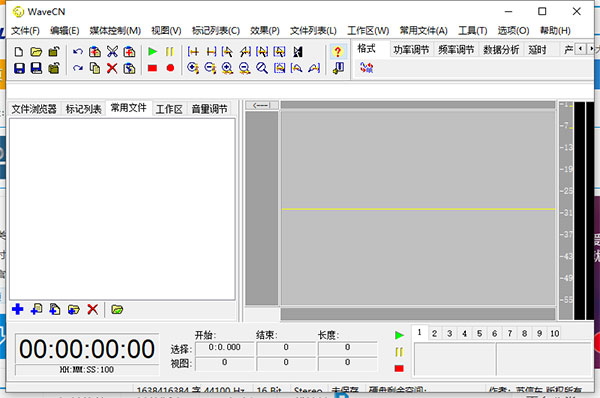Switch to the 功率调节 effects tab
Image resolution: width=600 pixels, height=398 pixels.
(x=411, y=50)
